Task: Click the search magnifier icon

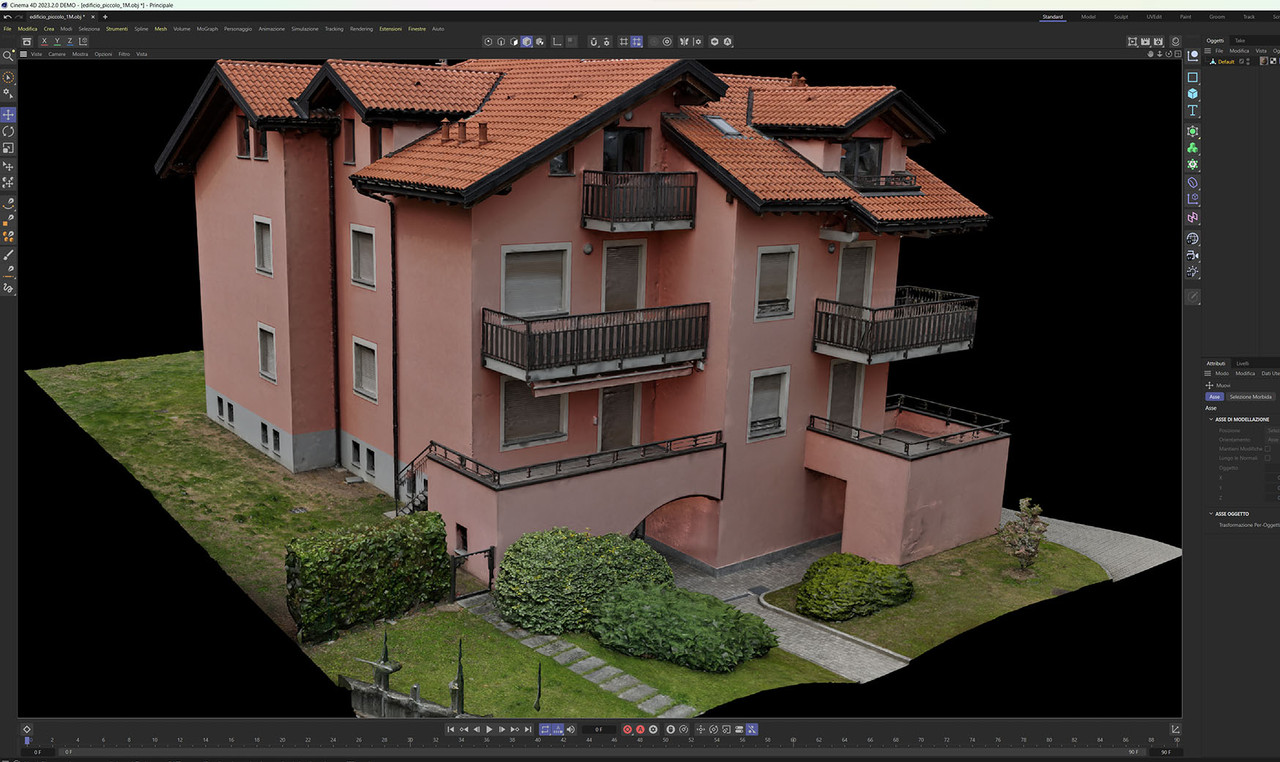Action: point(8,55)
